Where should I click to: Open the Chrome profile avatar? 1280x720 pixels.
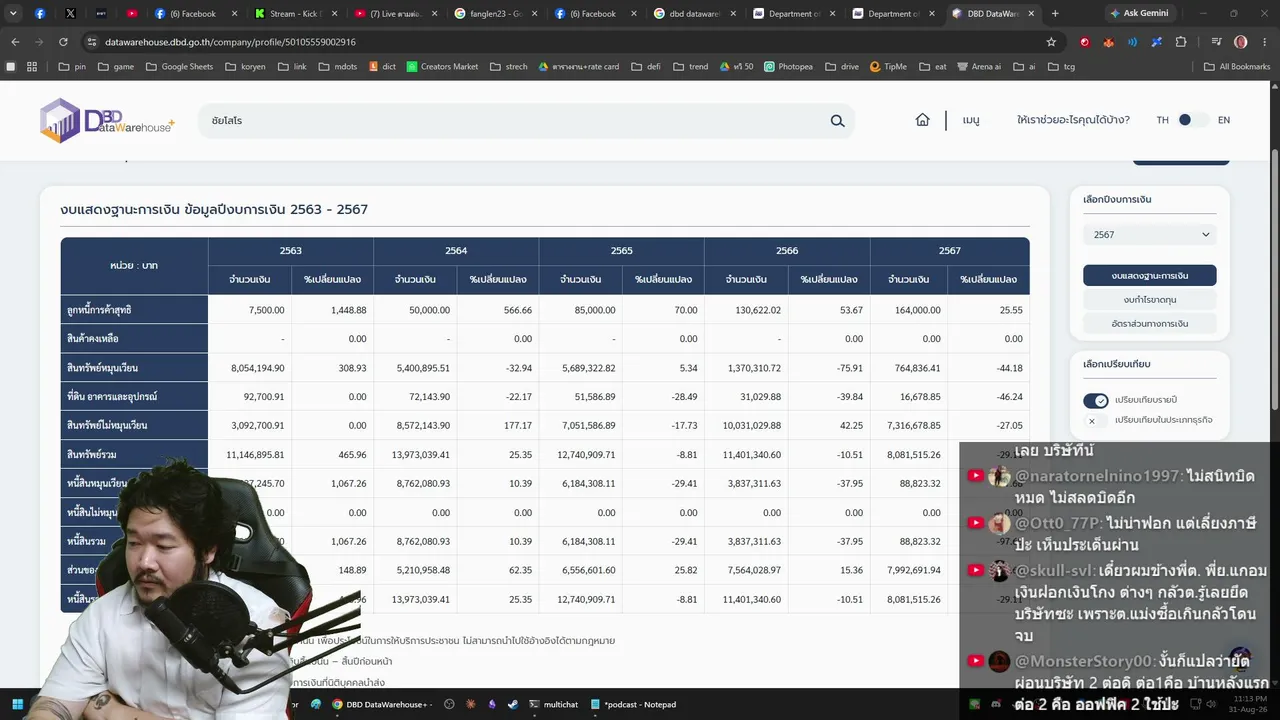[x=1241, y=42]
